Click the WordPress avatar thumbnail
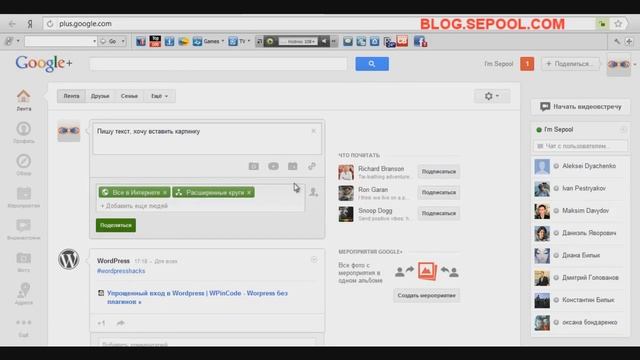The image size is (640, 360). click(x=69, y=259)
